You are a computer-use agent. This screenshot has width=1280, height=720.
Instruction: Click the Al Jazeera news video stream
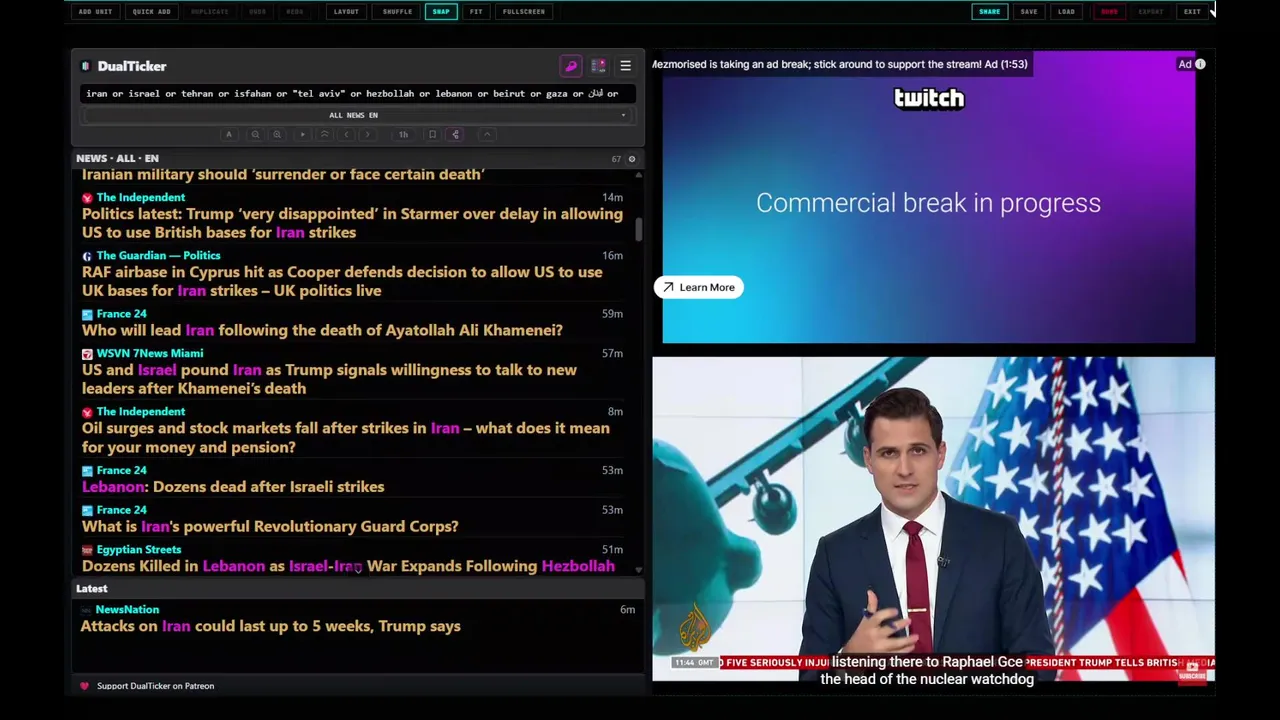tap(933, 518)
